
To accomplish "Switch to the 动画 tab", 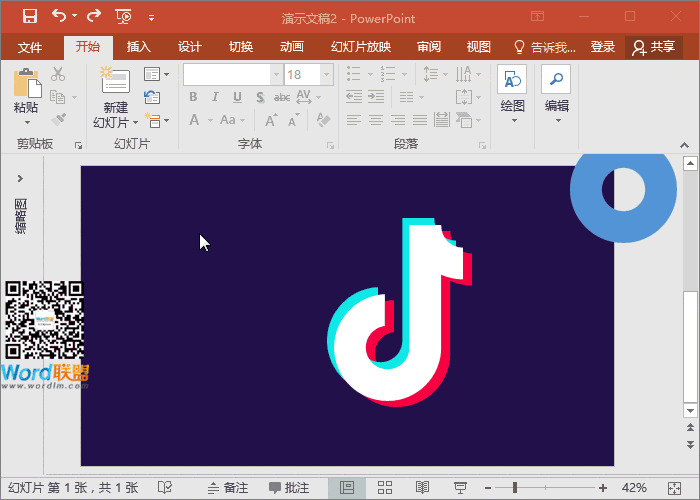I will 292,47.
